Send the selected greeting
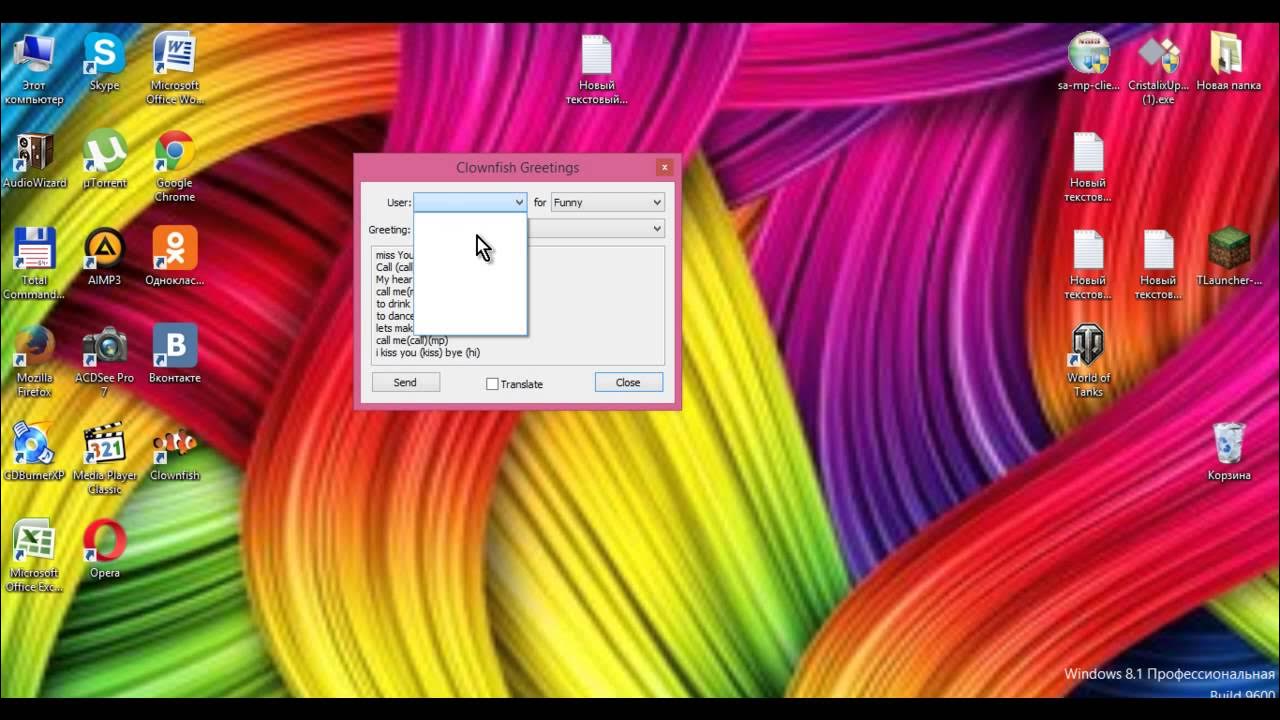The height and width of the screenshot is (720, 1280). [405, 382]
